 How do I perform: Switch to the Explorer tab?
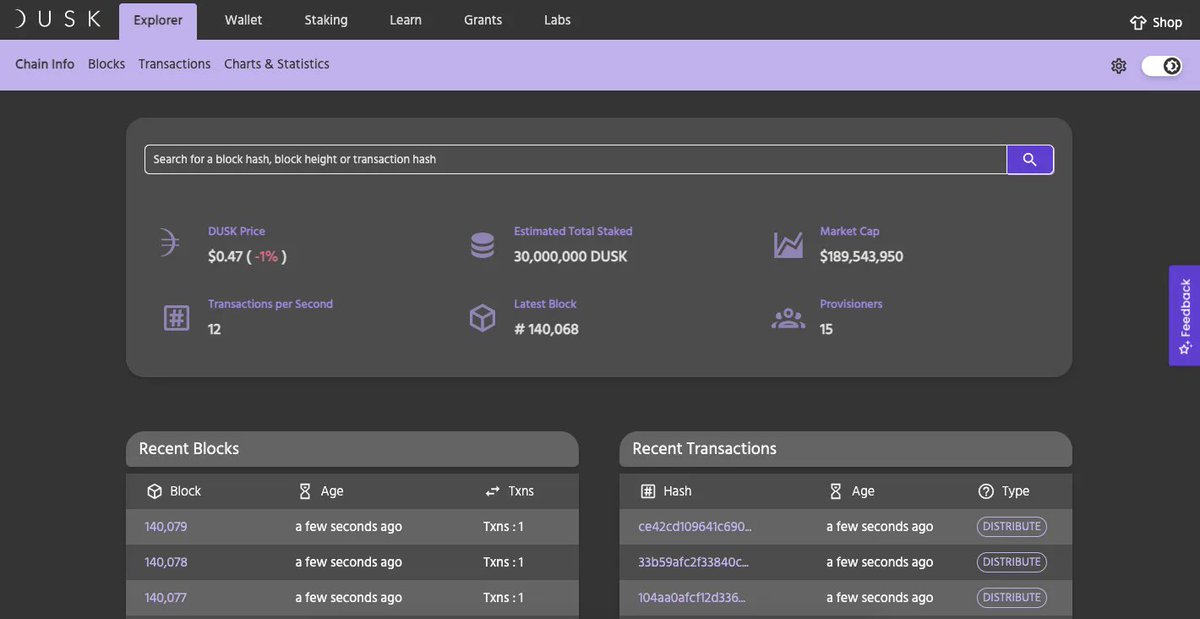[158, 21]
